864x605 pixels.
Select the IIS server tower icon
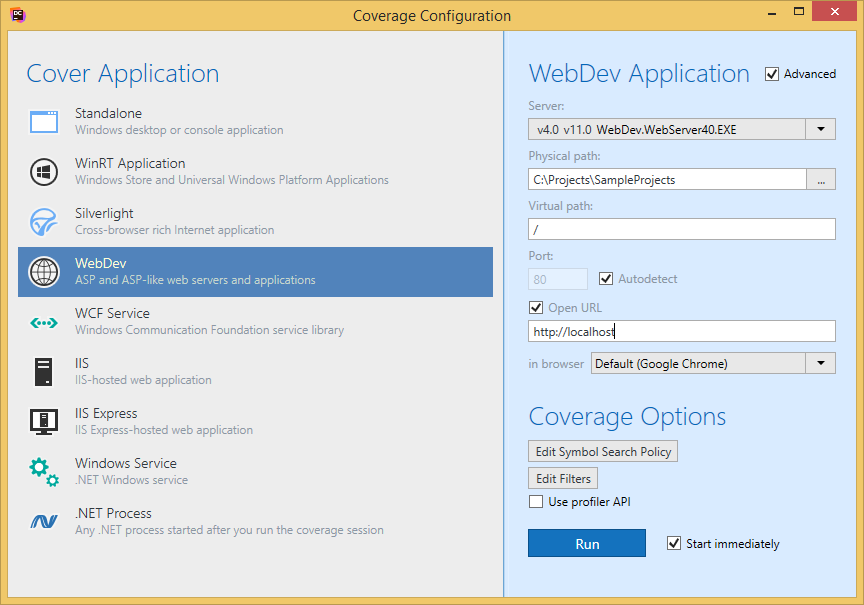(x=44, y=372)
